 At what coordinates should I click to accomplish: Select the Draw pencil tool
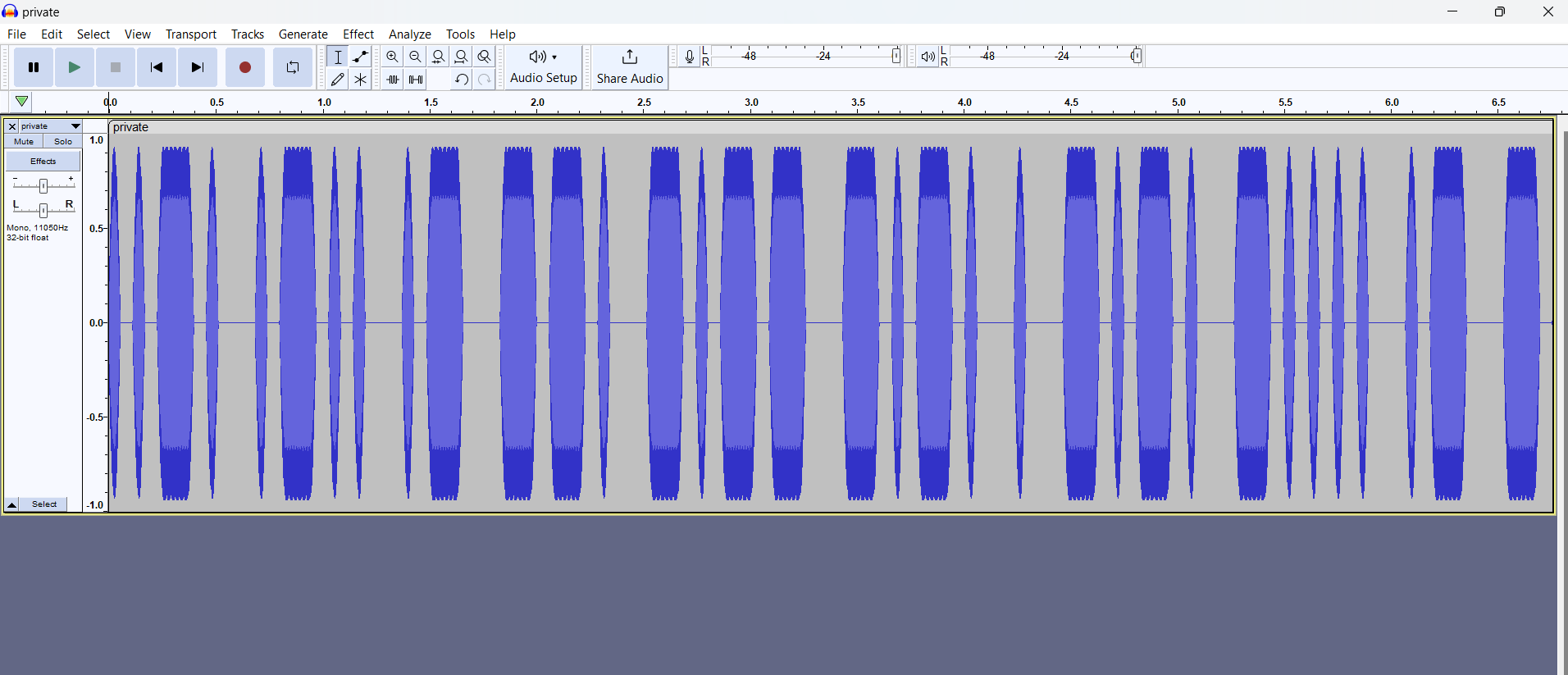pyautogui.click(x=338, y=80)
